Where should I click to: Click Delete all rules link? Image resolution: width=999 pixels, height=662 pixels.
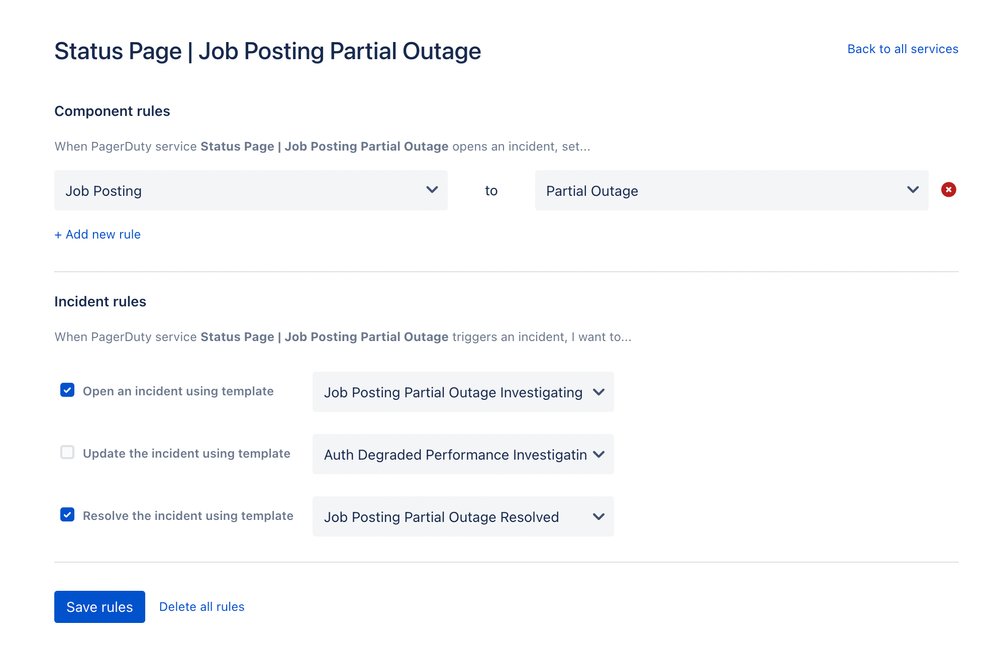201,607
